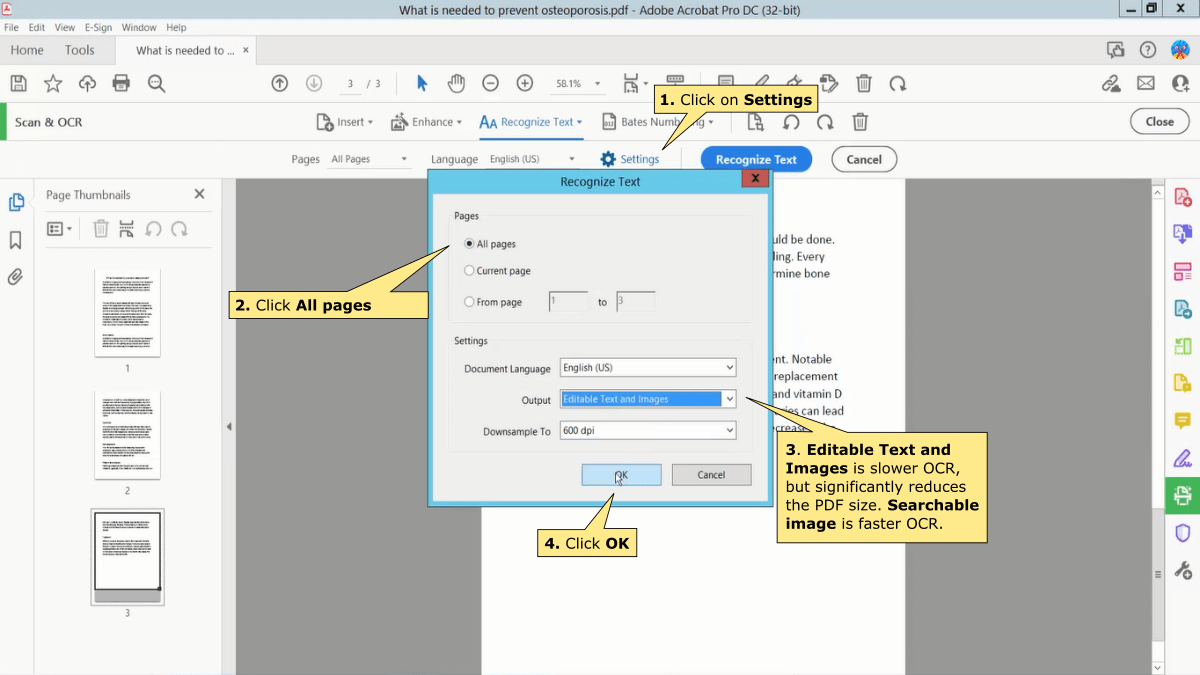Open the Attachments paperclip panel

point(14,278)
